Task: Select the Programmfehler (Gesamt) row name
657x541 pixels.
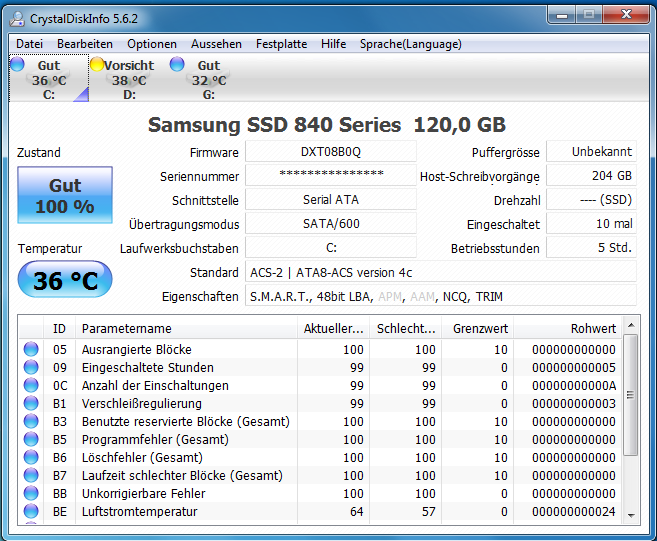Action: click(155, 439)
